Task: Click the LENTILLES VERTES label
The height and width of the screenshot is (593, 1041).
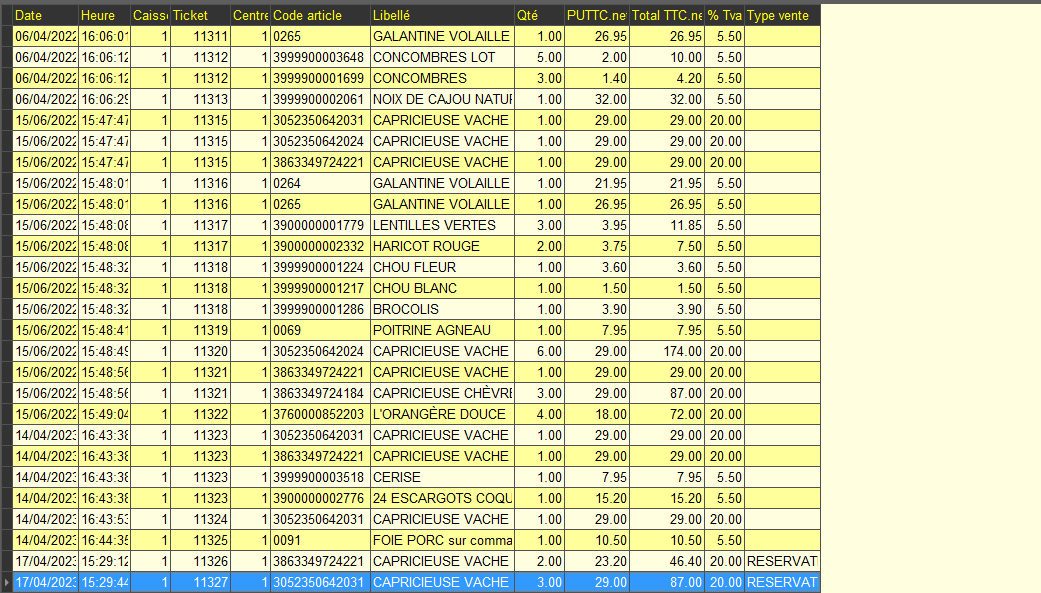Action: tap(442, 226)
